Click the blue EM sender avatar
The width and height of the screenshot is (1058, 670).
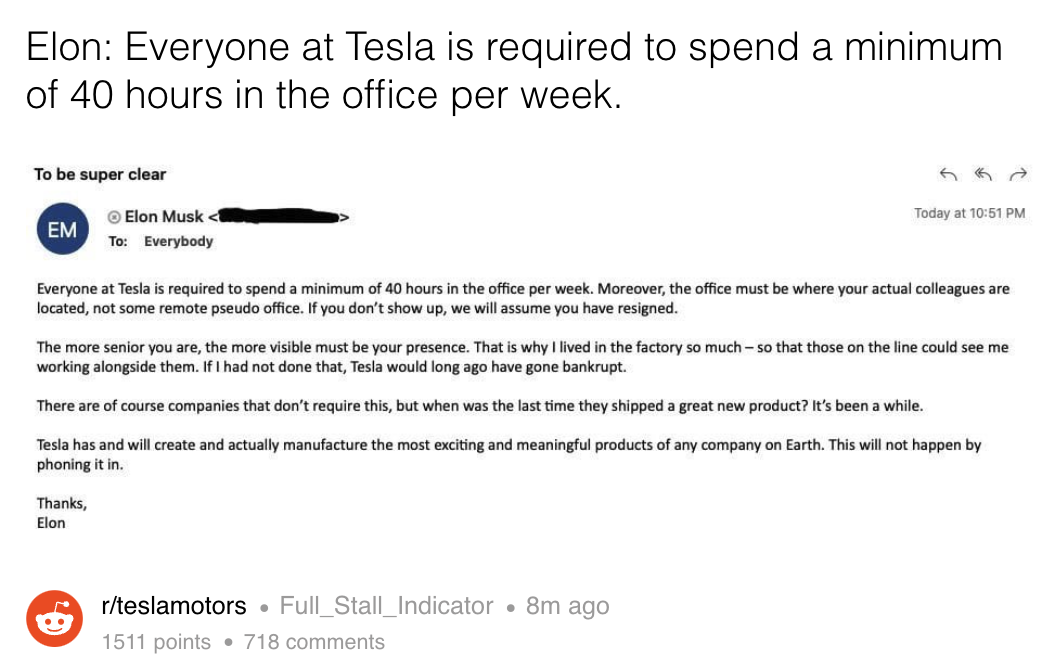(61, 229)
